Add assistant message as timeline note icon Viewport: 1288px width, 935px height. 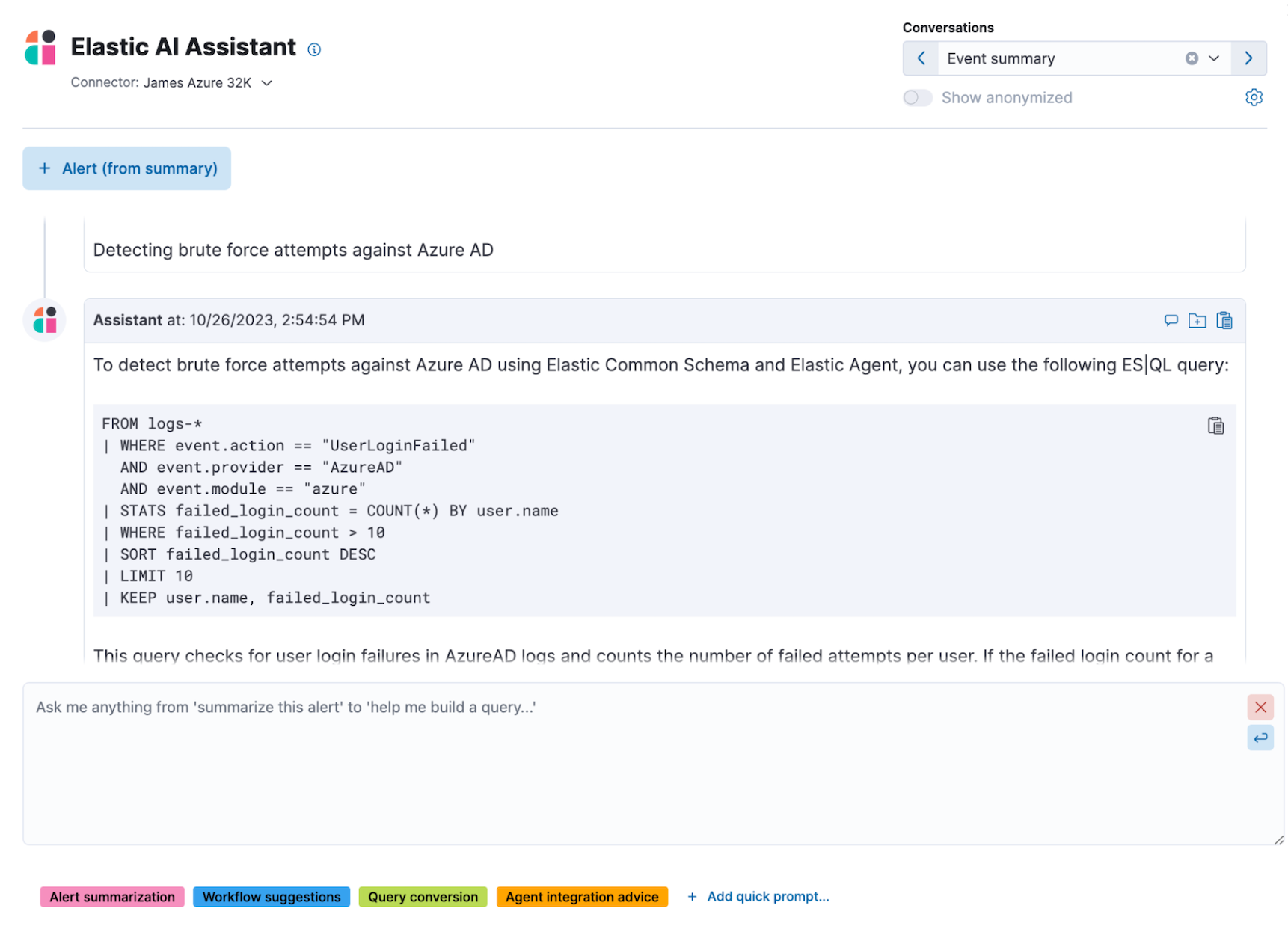[x=1171, y=321]
